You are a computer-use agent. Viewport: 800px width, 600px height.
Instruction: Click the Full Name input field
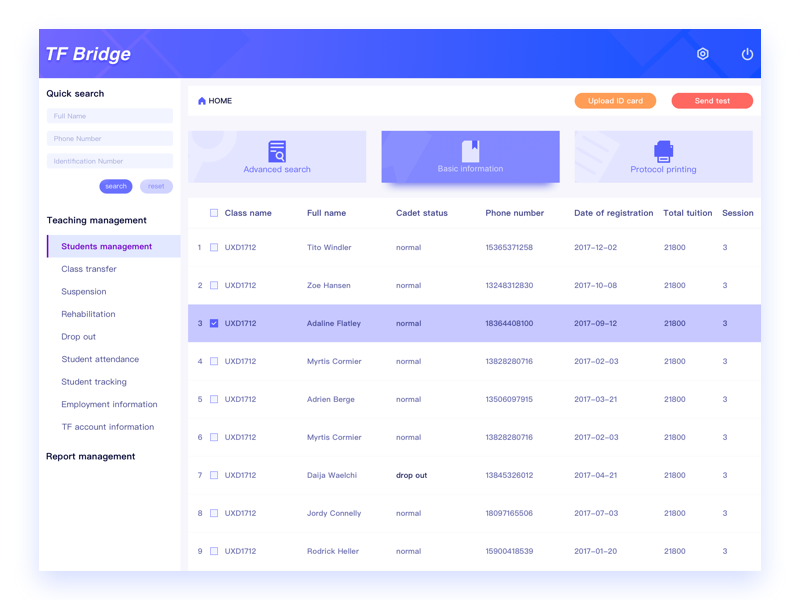(109, 116)
